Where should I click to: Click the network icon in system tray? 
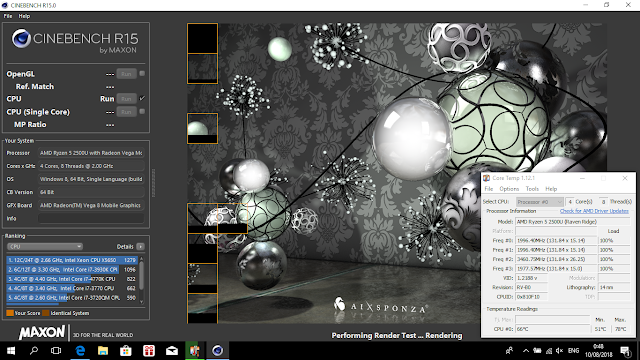click(x=549, y=351)
